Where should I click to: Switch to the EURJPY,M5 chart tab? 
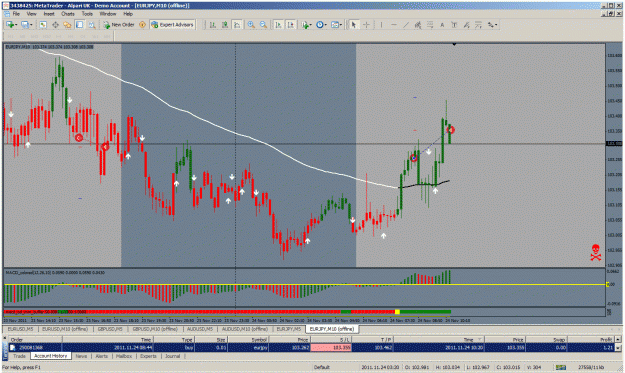point(289,329)
